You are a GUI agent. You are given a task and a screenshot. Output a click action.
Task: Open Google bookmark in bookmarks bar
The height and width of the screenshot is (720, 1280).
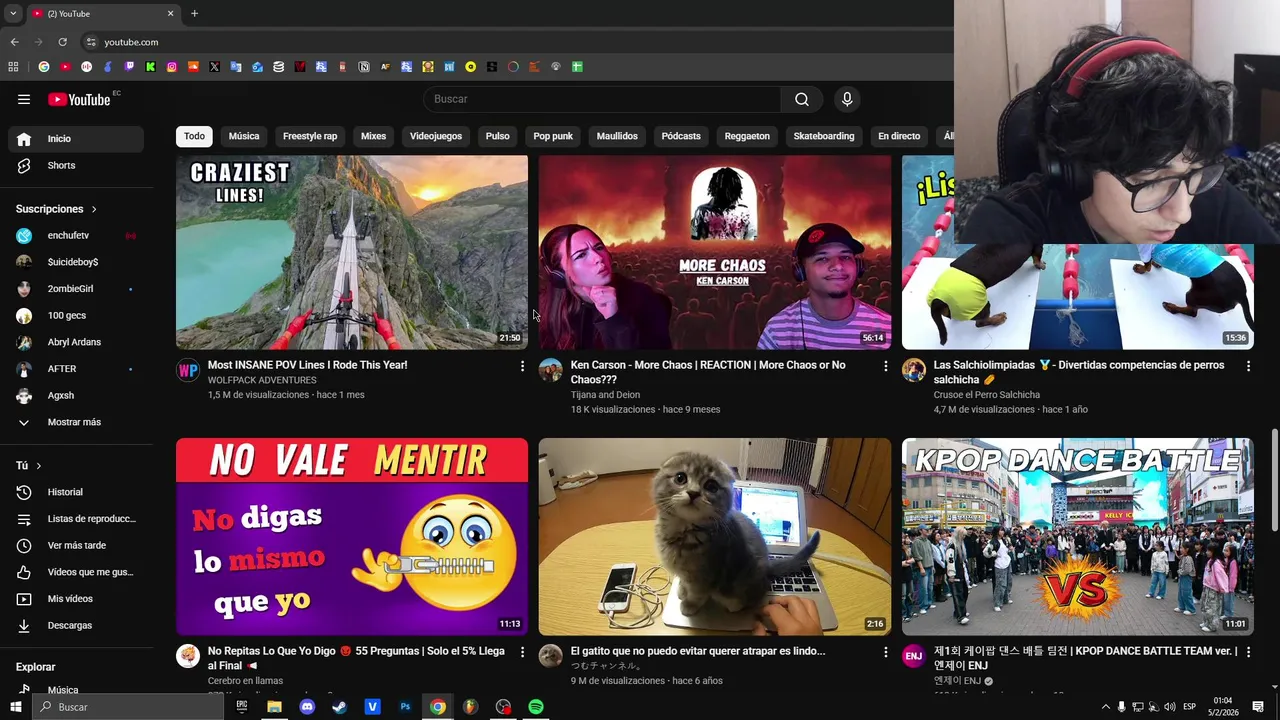44,67
